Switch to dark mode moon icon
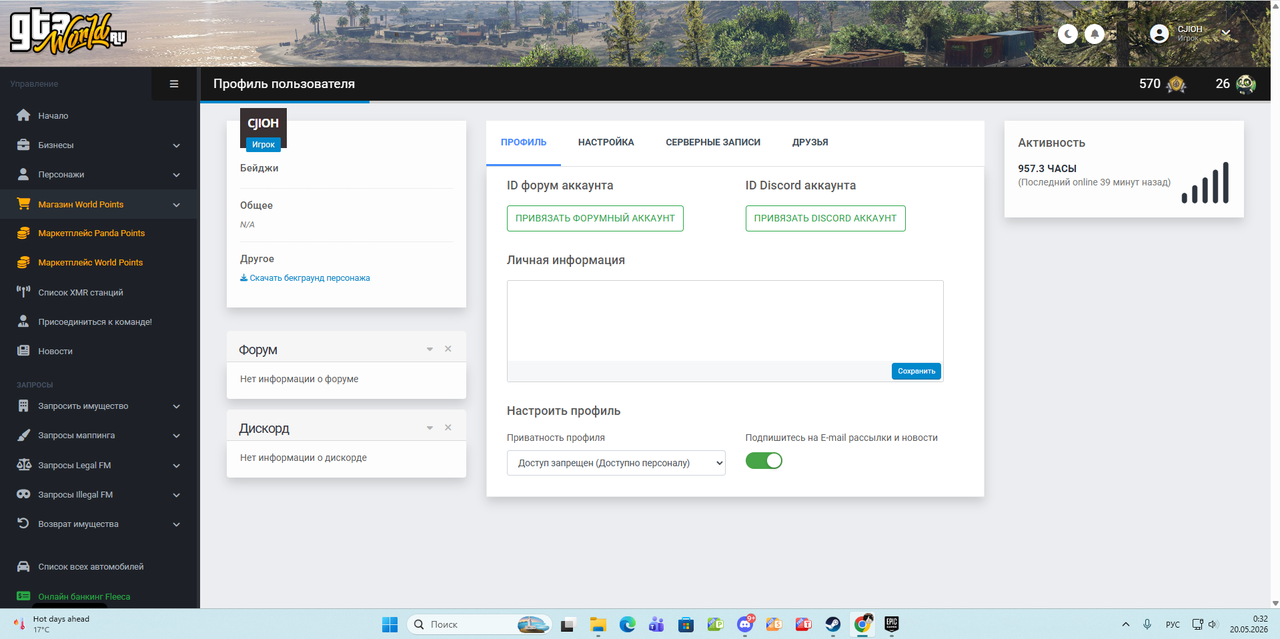The height and width of the screenshot is (639, 1280). [1068, 34]
